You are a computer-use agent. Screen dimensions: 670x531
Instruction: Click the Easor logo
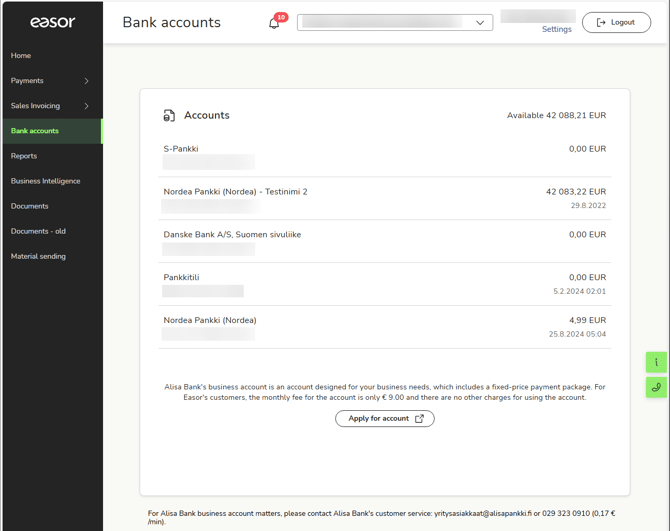click(x=53, y=22)
